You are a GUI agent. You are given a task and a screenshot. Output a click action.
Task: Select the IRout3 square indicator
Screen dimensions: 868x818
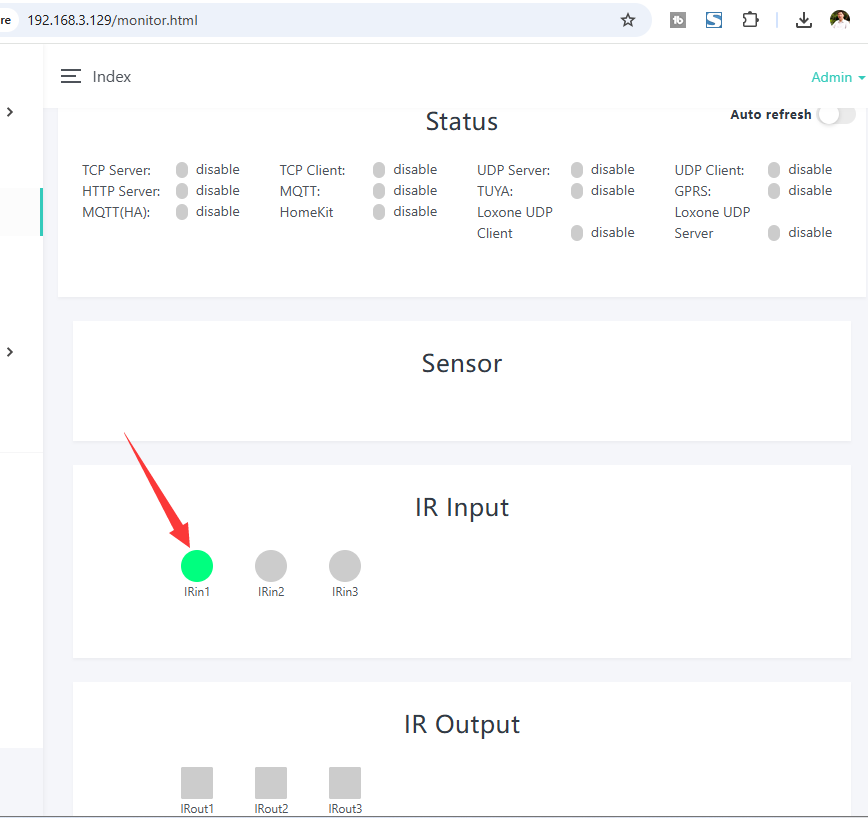pyautogui.click(x=345, y=783)
